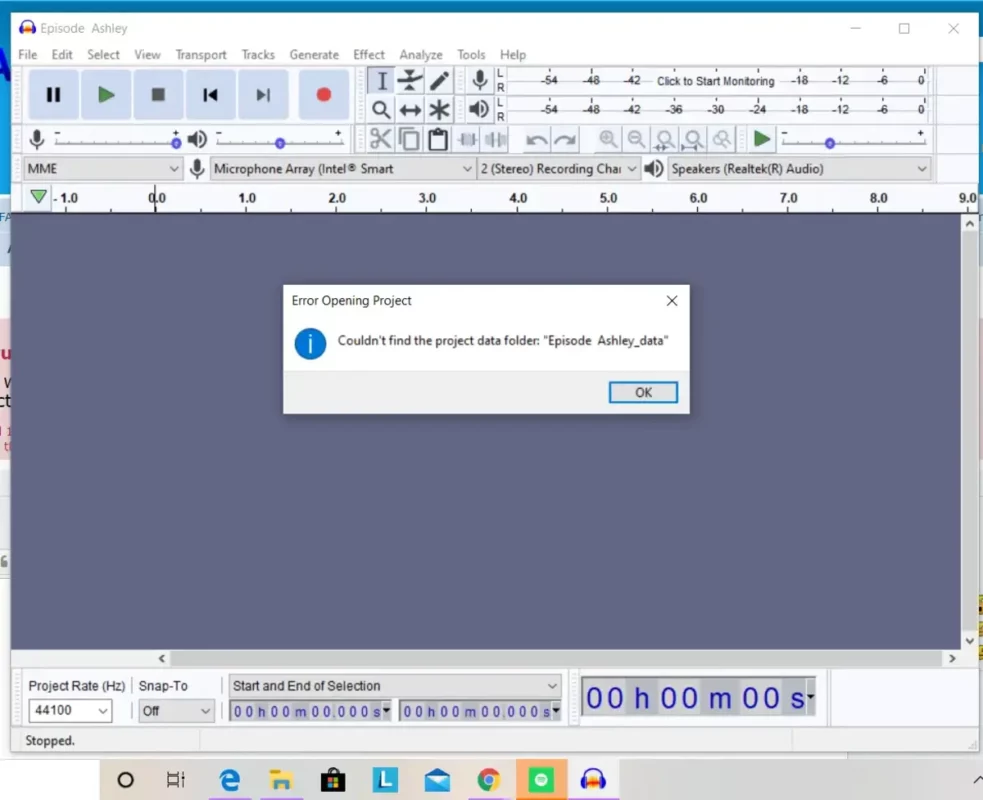Click the horizontal scrollbar right arrow
The image size is (983, 800).
coord(952,658)
